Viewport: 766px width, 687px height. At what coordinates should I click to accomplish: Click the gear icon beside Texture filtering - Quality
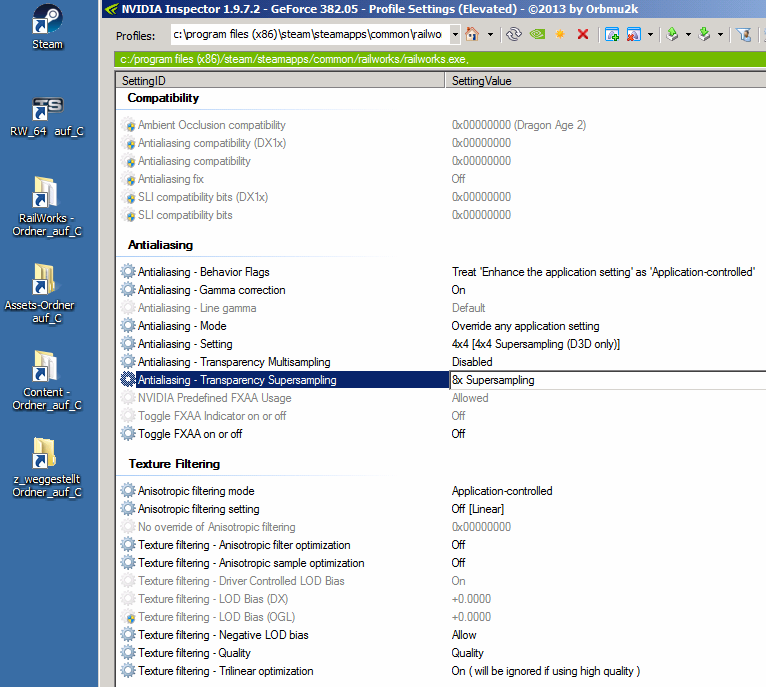click(x=128, y=653)
